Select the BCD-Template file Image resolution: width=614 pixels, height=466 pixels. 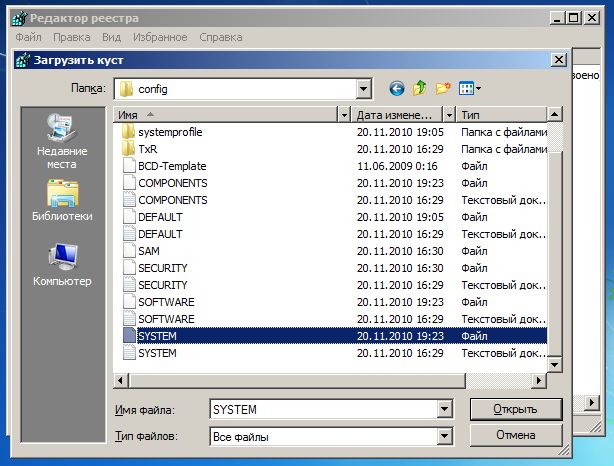[172, 166]
